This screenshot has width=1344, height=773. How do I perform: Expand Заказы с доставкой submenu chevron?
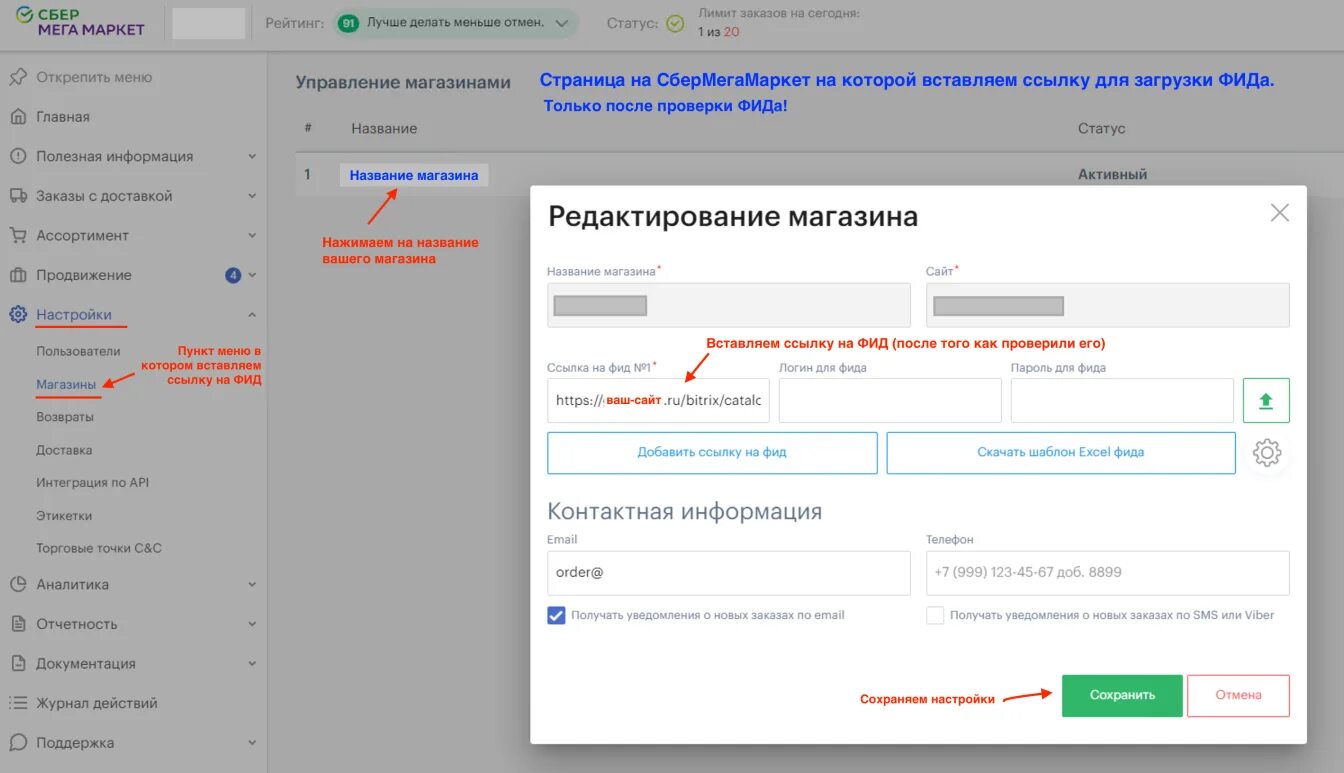point(252,196)
